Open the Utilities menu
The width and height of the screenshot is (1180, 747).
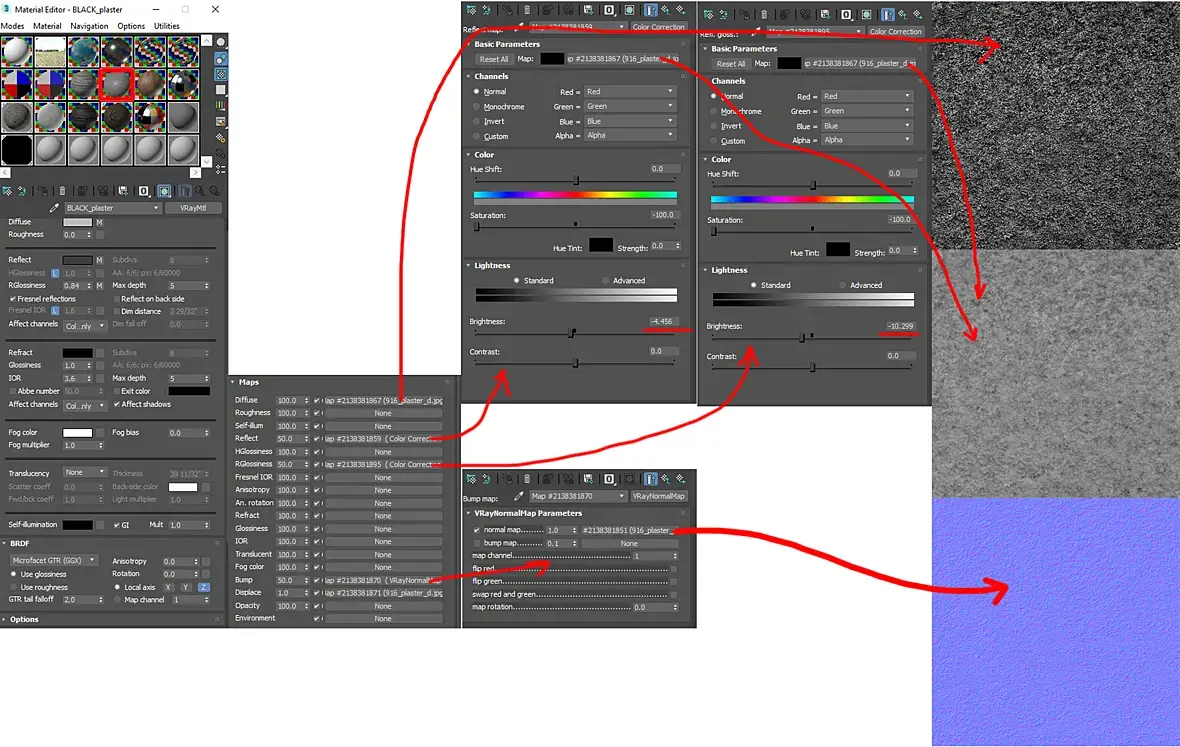click(x=167, y=26)
